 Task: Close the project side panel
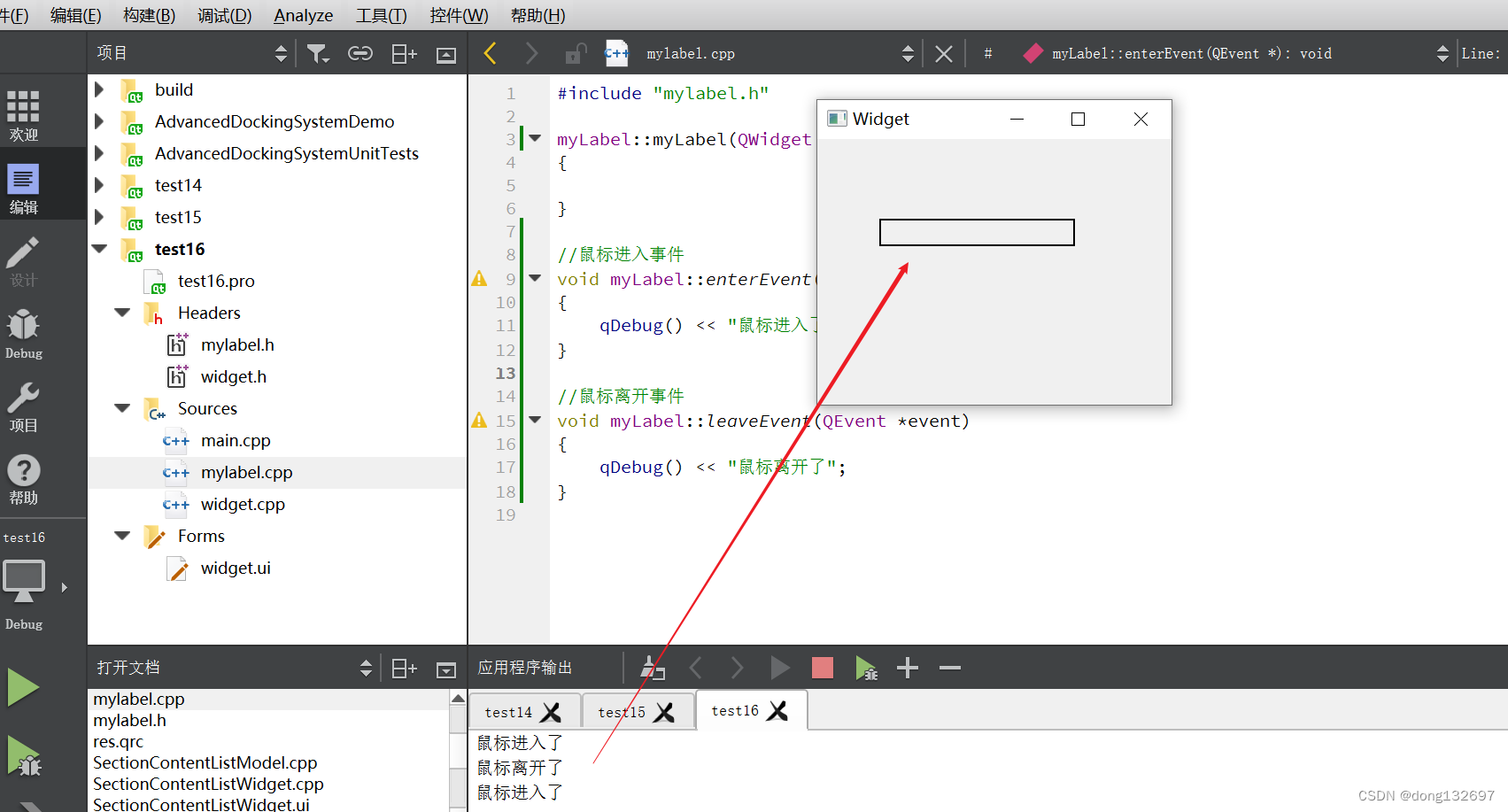(x=446, y=55)
